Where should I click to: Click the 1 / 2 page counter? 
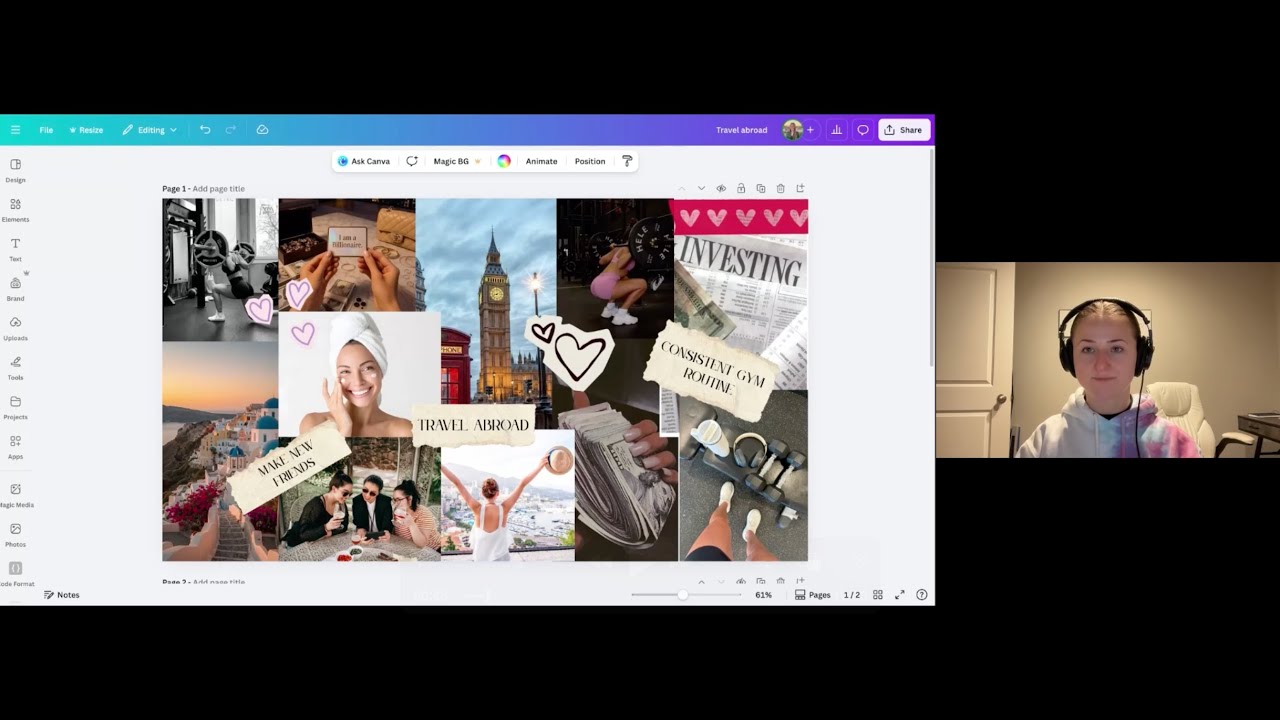tap(851, 595)
